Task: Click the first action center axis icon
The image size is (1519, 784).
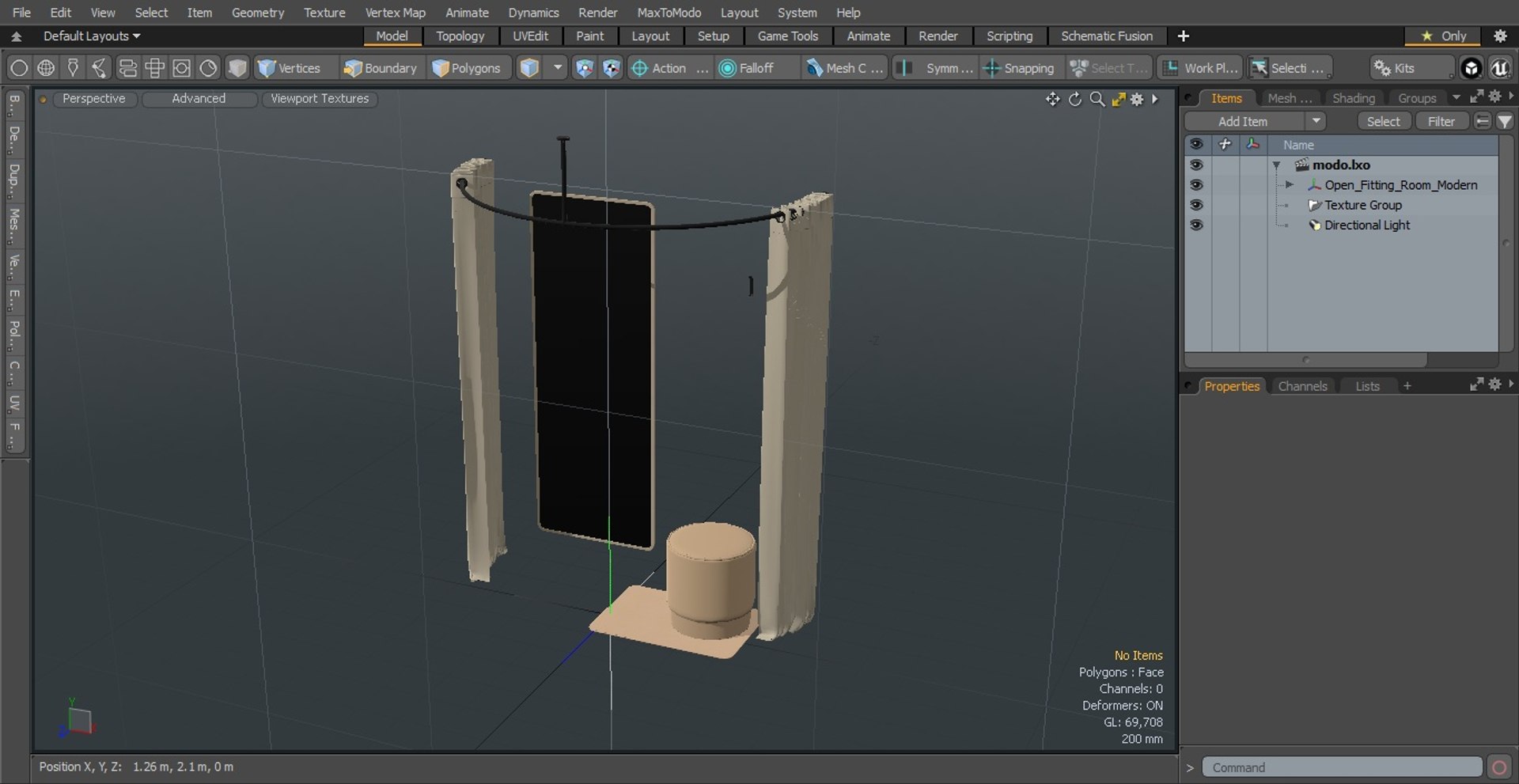Action: [x=584, y=68]
